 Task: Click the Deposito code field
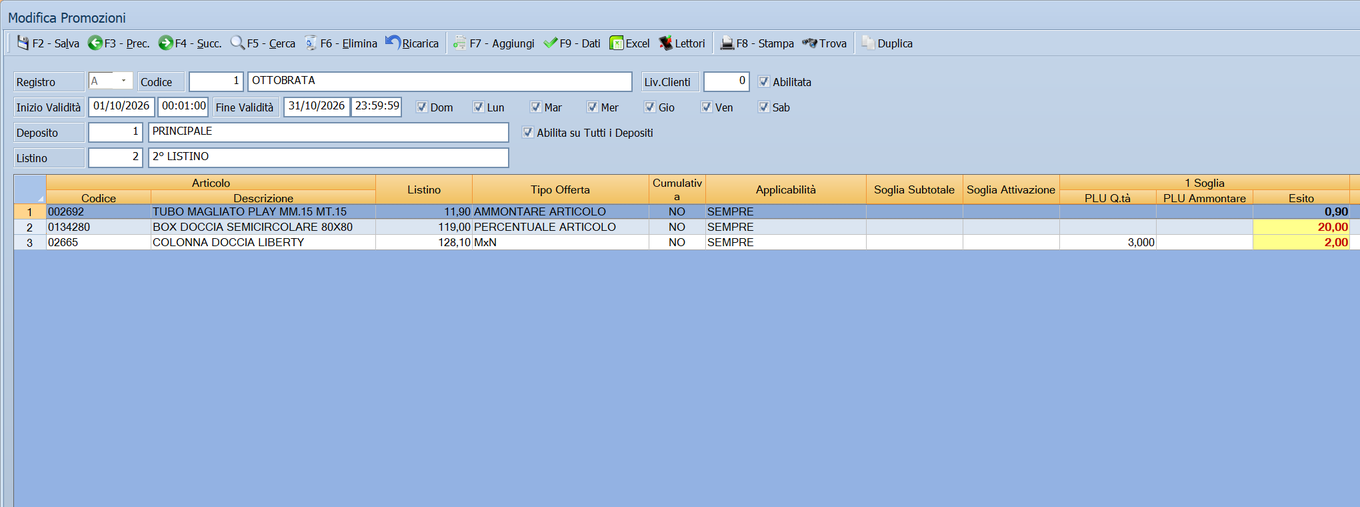click(x=115, y=132)
